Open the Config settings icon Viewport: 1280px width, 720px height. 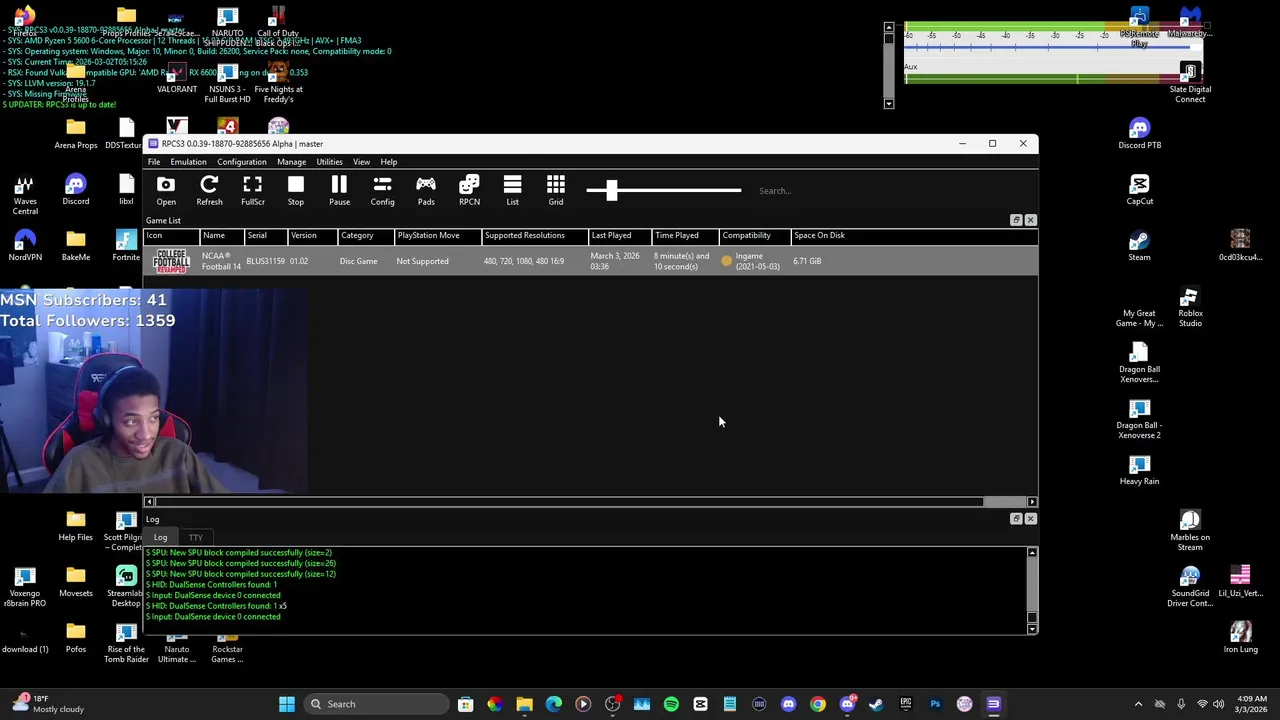(x=382, y=190)
